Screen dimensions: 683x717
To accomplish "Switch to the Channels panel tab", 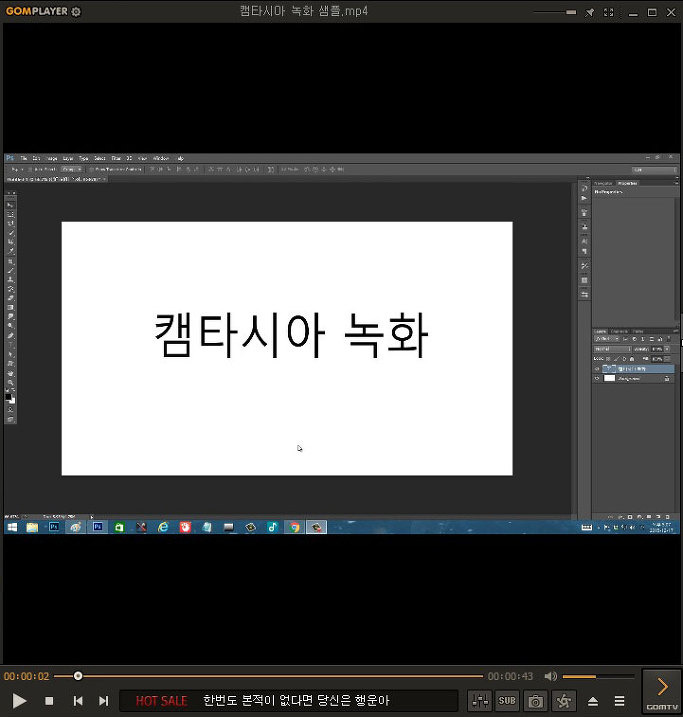I will [x=620, y=331].
